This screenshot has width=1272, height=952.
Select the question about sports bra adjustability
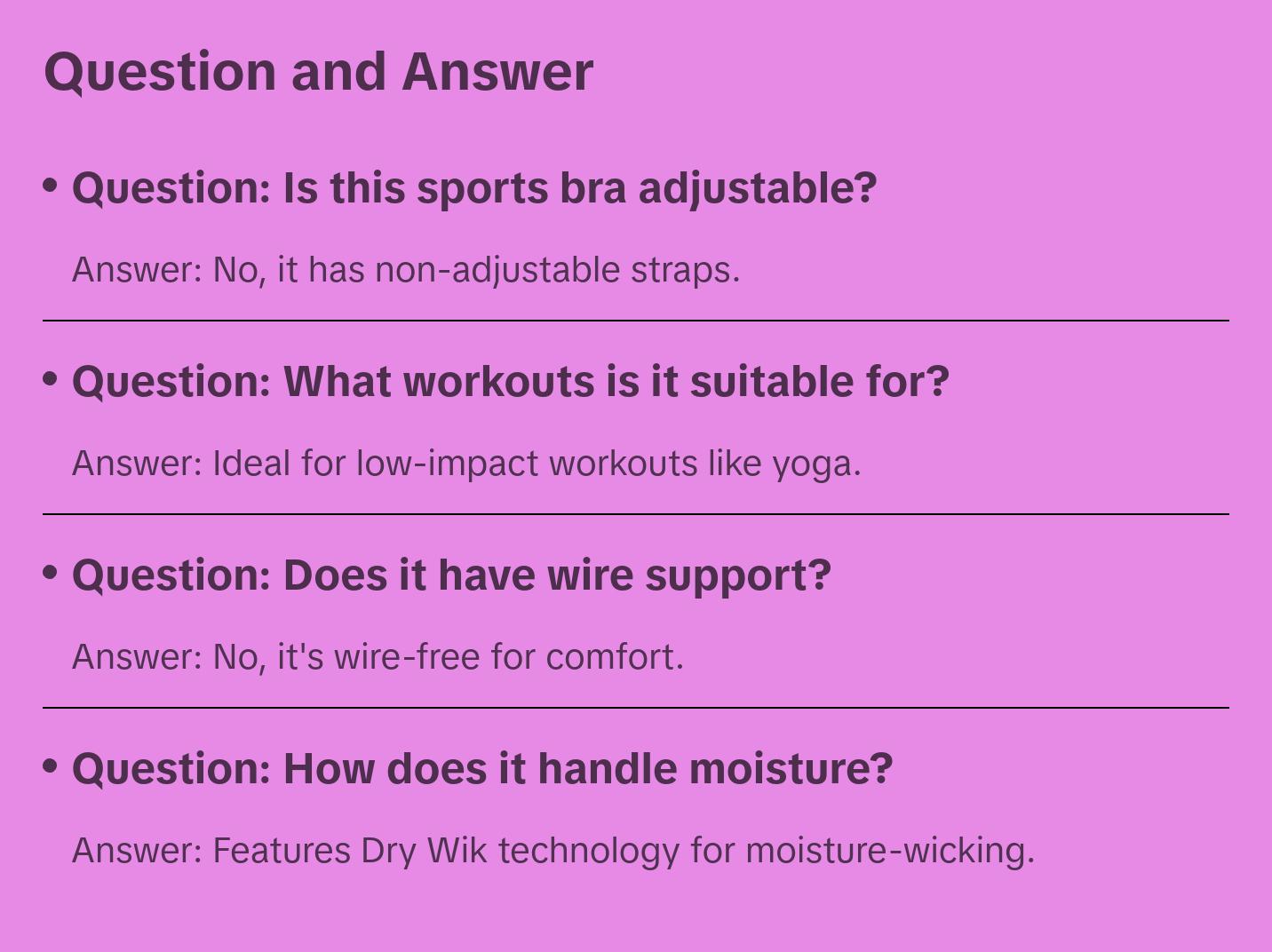click(474, 188)
